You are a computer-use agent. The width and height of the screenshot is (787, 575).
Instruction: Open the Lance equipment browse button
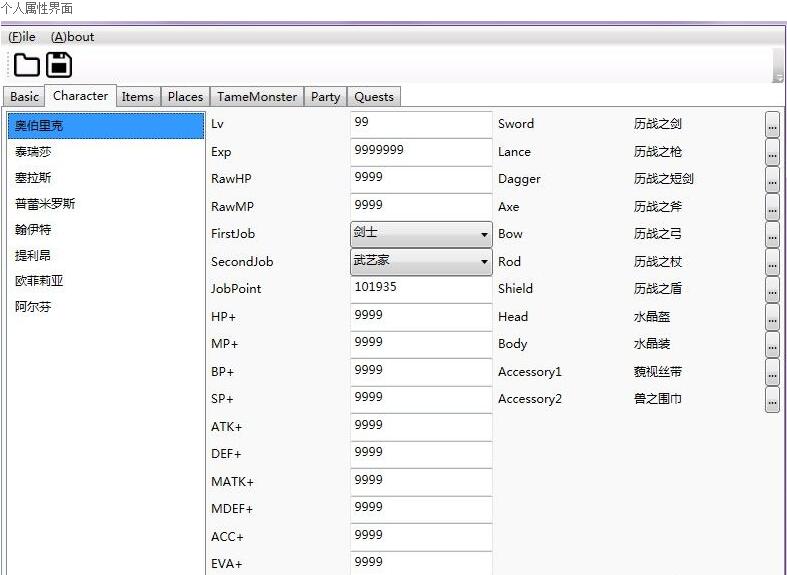pyautogui.click(x=772, y=152)
